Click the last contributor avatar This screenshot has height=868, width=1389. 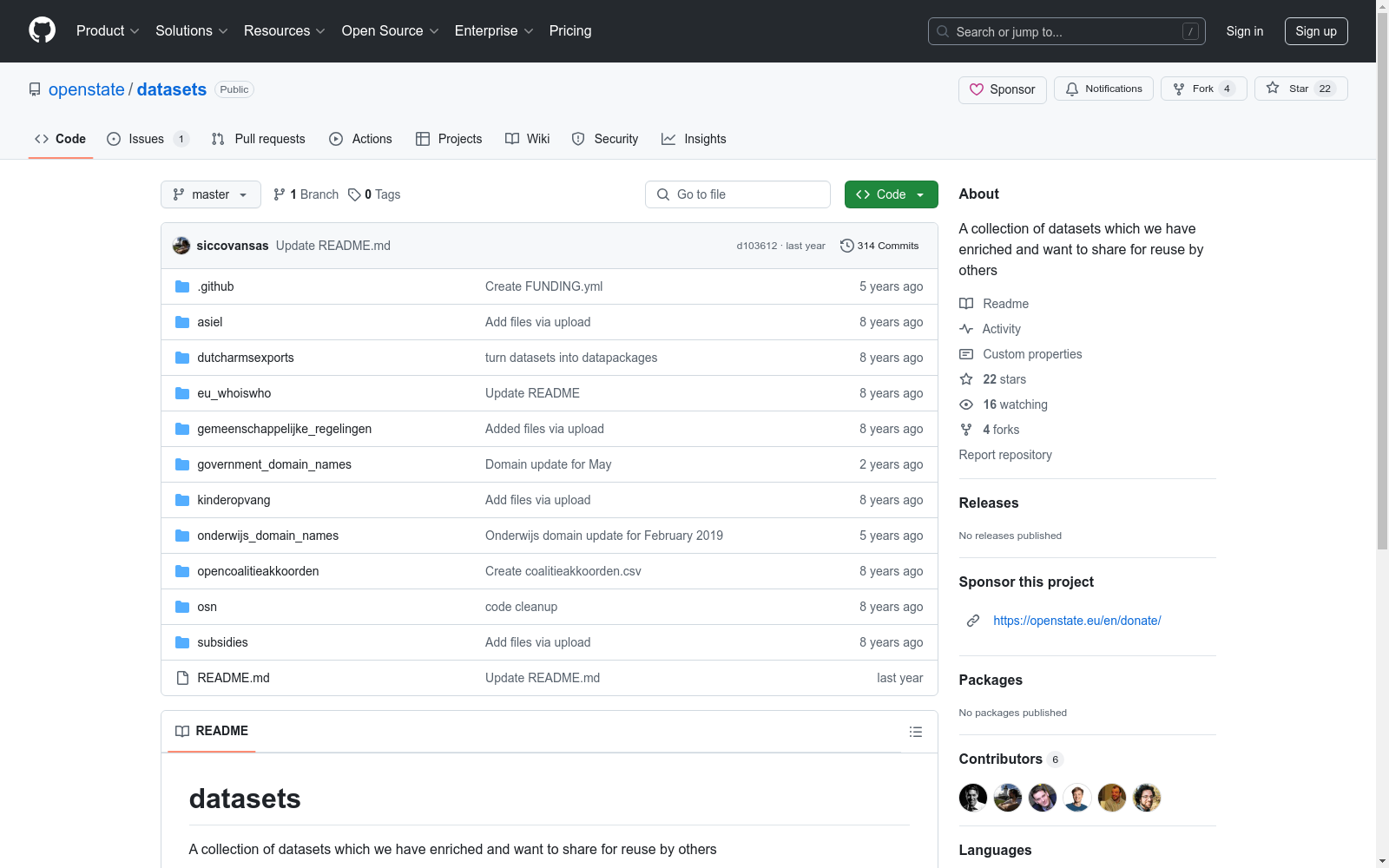[x=1147, y=798]
